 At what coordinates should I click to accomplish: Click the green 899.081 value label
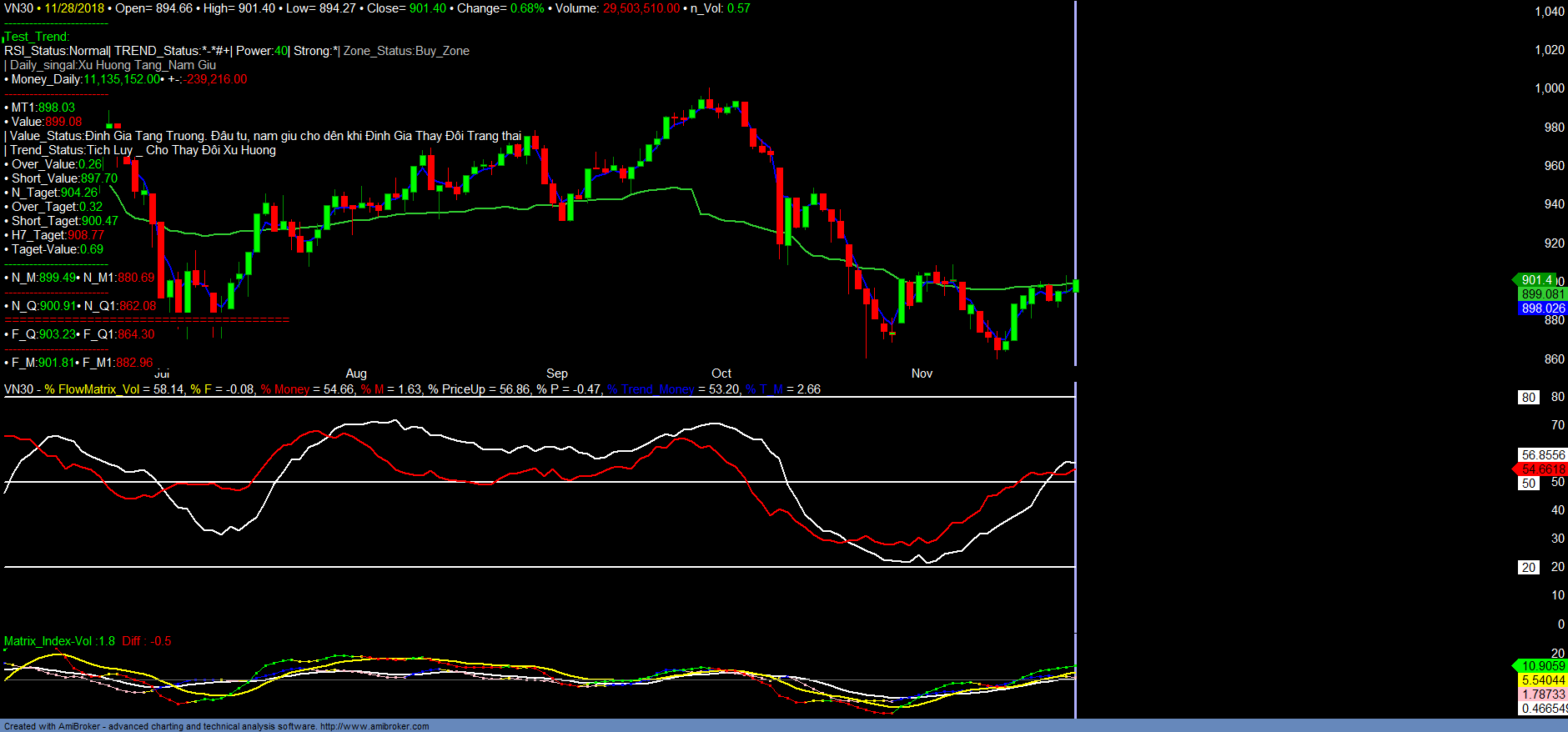[1542, 294]
